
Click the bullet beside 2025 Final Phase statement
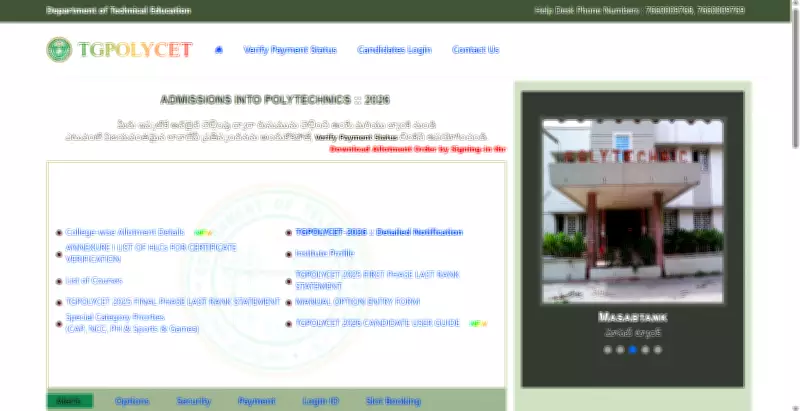59,302
